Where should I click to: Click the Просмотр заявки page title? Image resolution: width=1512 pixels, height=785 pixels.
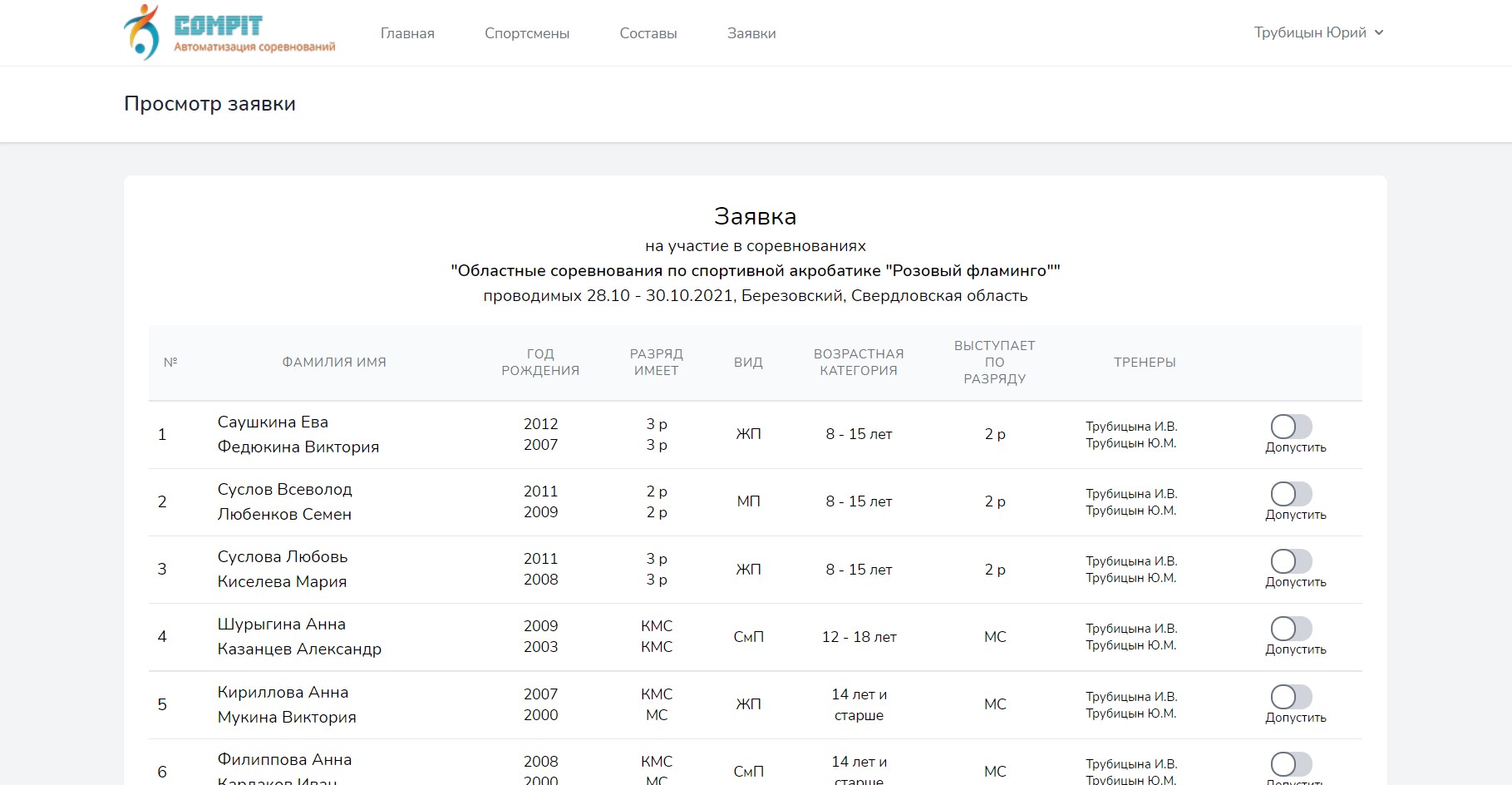pos(209,103)
